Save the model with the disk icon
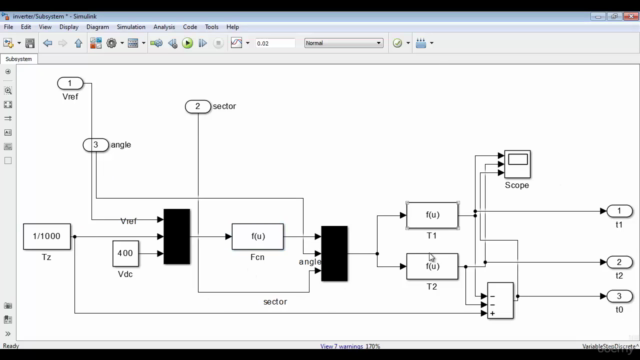640x360 pixels. (x=30, y=43)
